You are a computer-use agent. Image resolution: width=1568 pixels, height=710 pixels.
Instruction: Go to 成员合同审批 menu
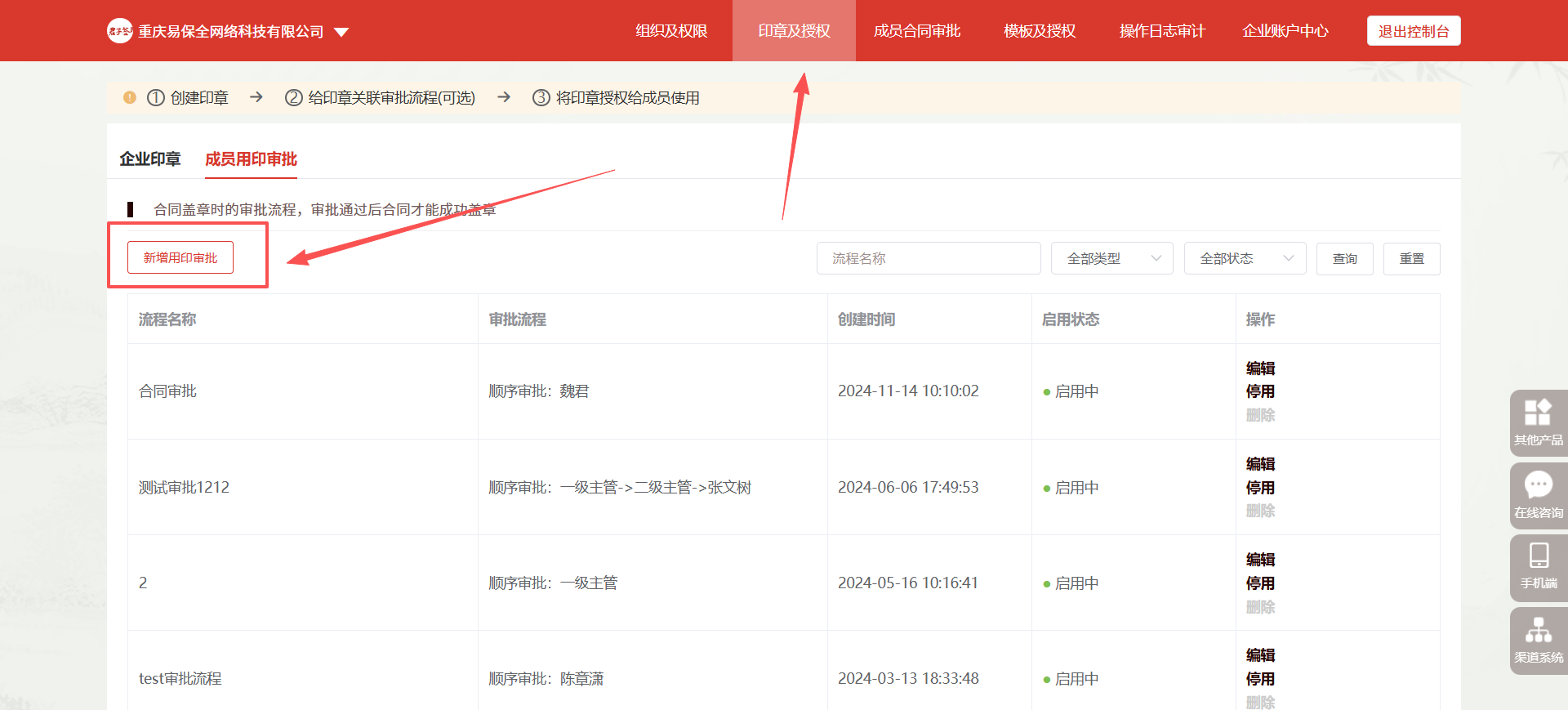[x=916, y=31]
